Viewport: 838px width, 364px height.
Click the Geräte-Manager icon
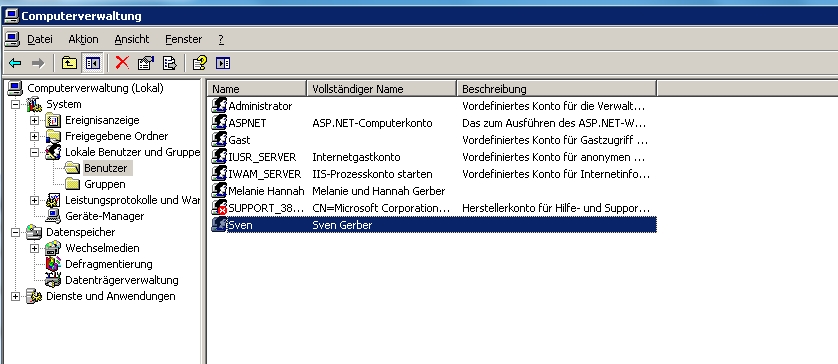(53, 216)
